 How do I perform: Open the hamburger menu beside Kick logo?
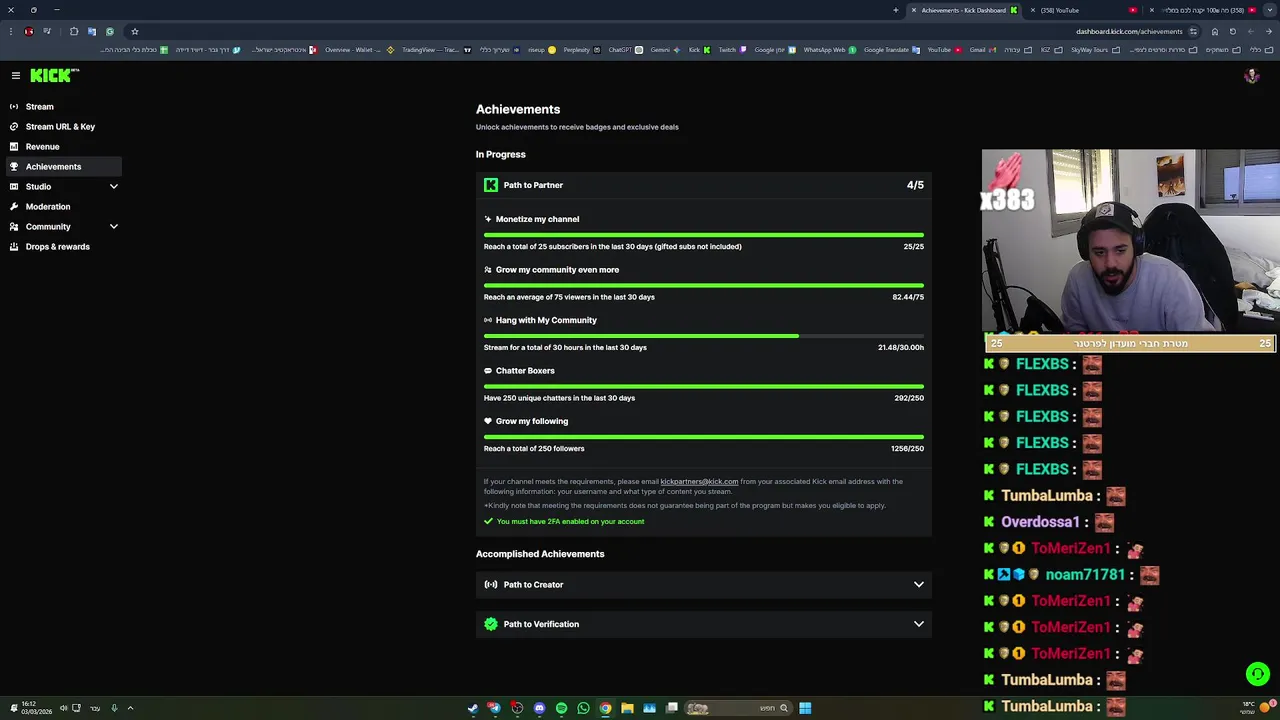point(16,76)
